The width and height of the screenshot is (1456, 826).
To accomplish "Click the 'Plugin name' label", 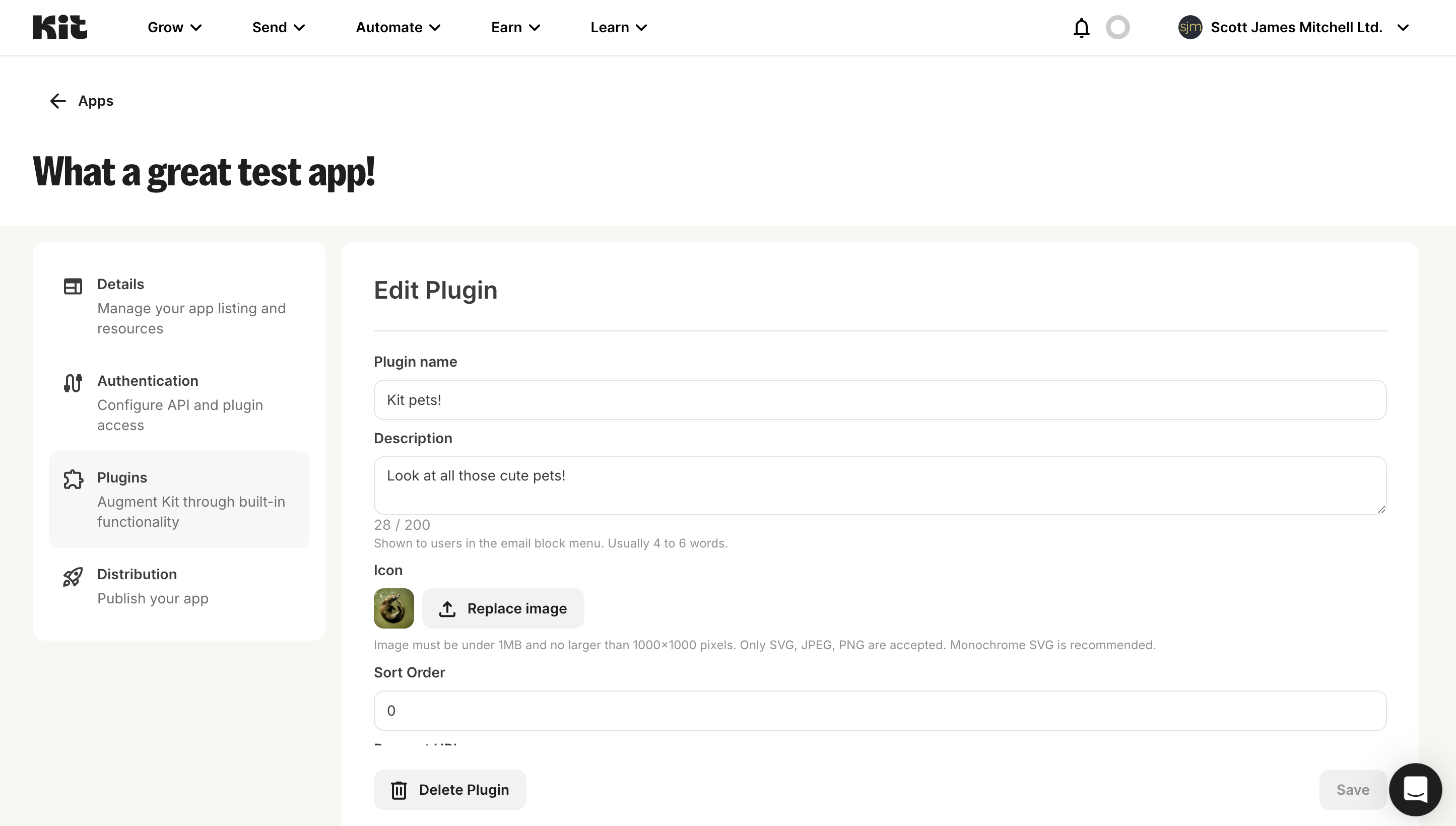I will point(415,362).
